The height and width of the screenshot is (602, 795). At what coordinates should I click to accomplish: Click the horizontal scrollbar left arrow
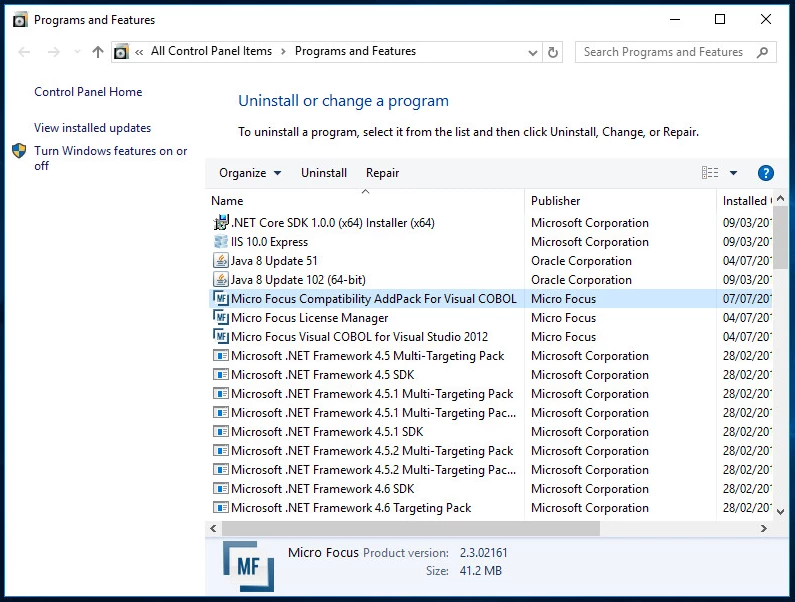pos(213,528)
